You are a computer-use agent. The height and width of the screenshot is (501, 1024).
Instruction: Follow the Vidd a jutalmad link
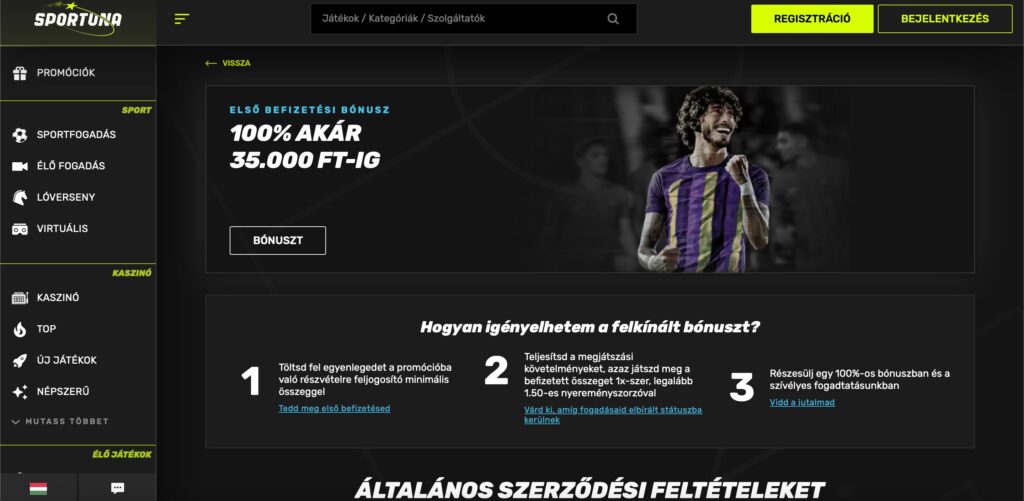coord(802,402)
